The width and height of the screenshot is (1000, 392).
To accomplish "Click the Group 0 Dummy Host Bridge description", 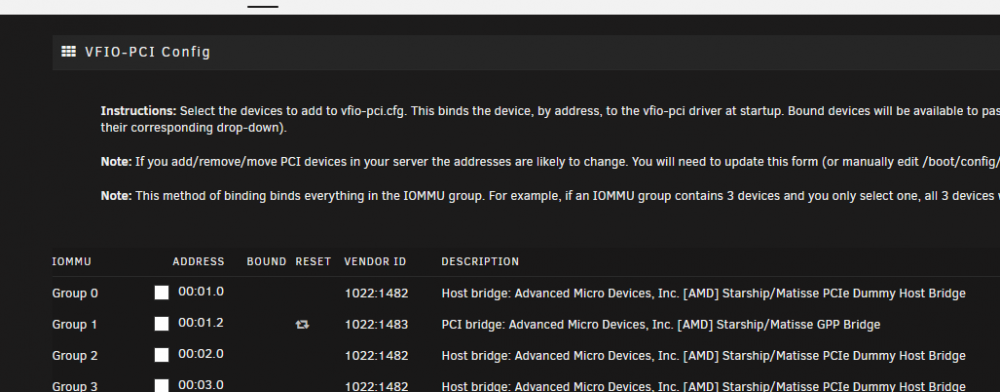I will (x=703, y=293).
